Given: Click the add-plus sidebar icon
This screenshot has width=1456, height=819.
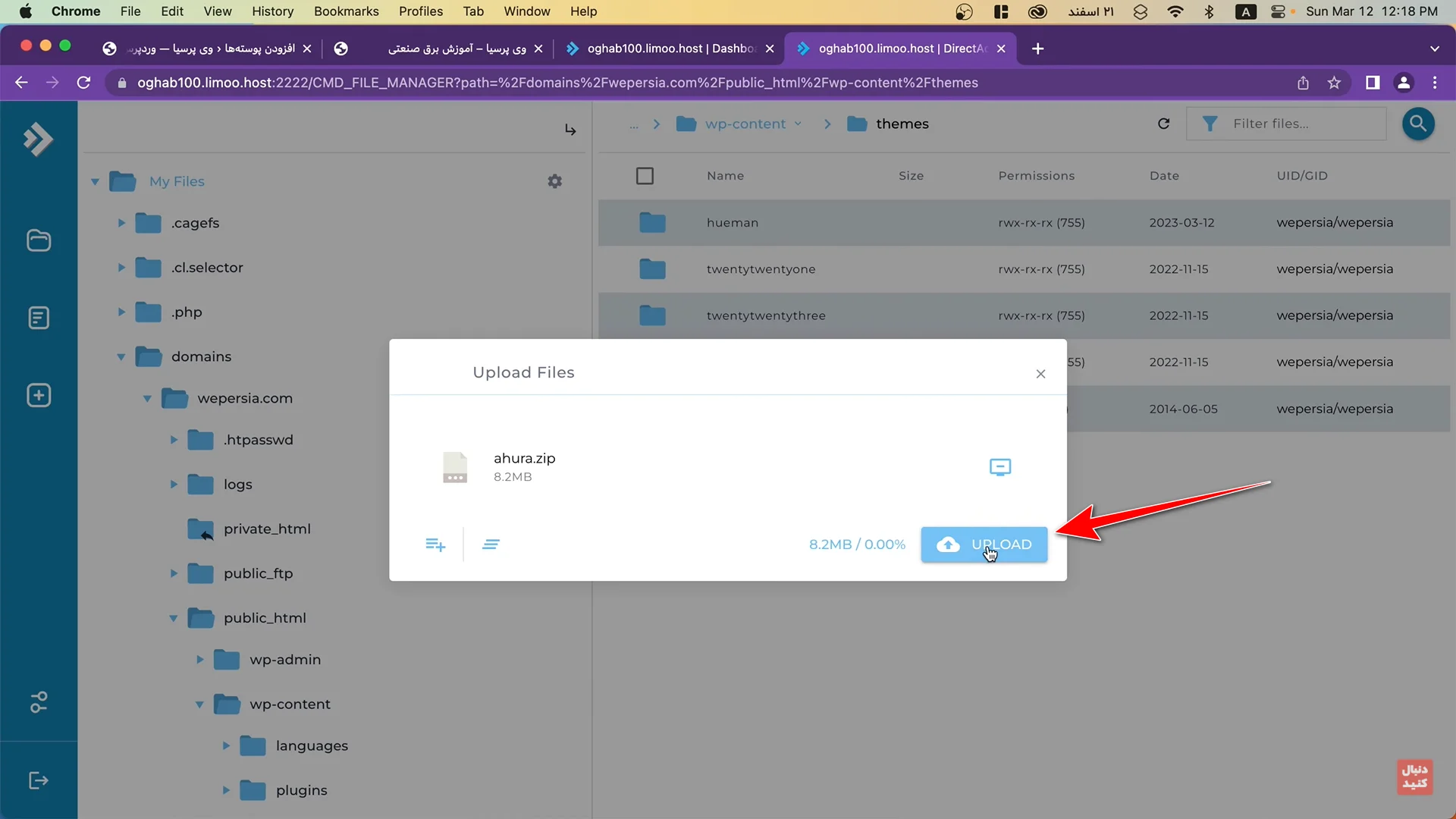Looking at the screenshot, I should point(39,395).
